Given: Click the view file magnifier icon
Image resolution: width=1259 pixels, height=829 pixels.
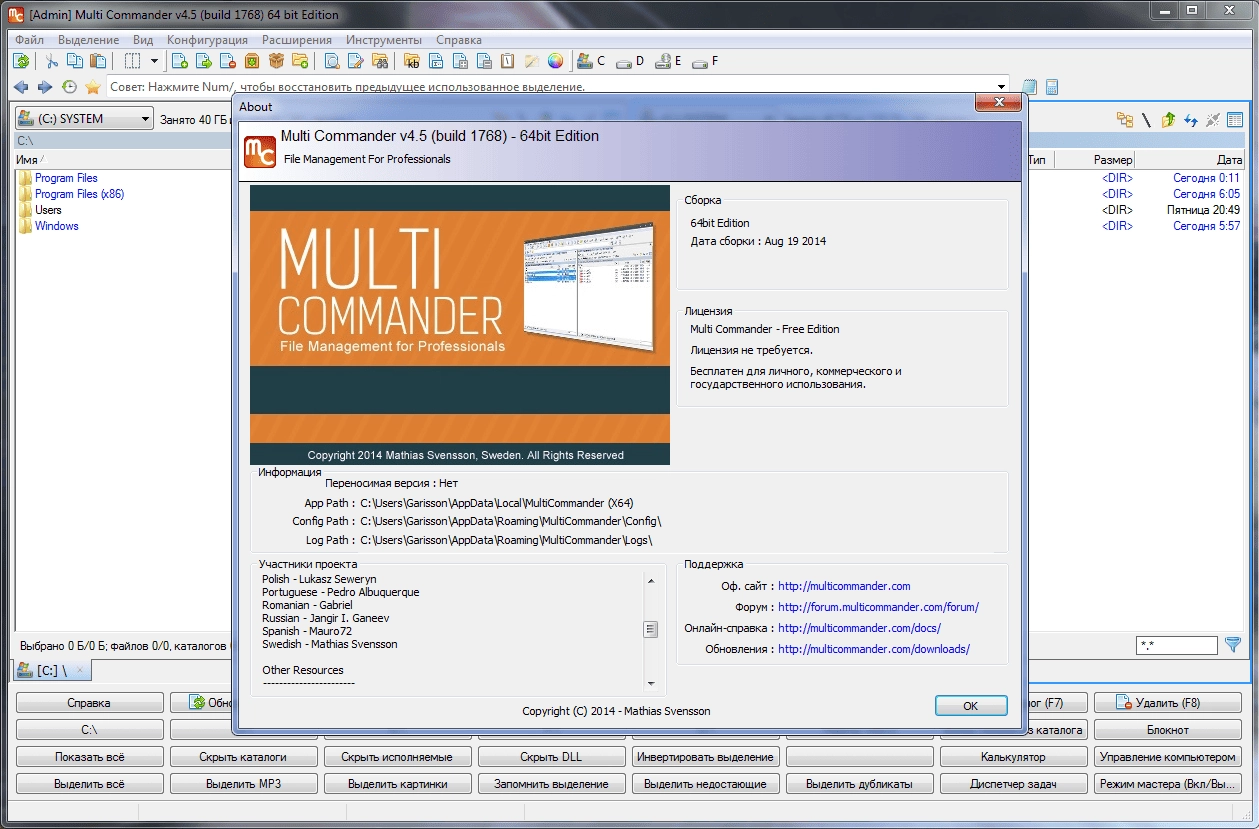Looking at the screenshot, I should (332, 61).
